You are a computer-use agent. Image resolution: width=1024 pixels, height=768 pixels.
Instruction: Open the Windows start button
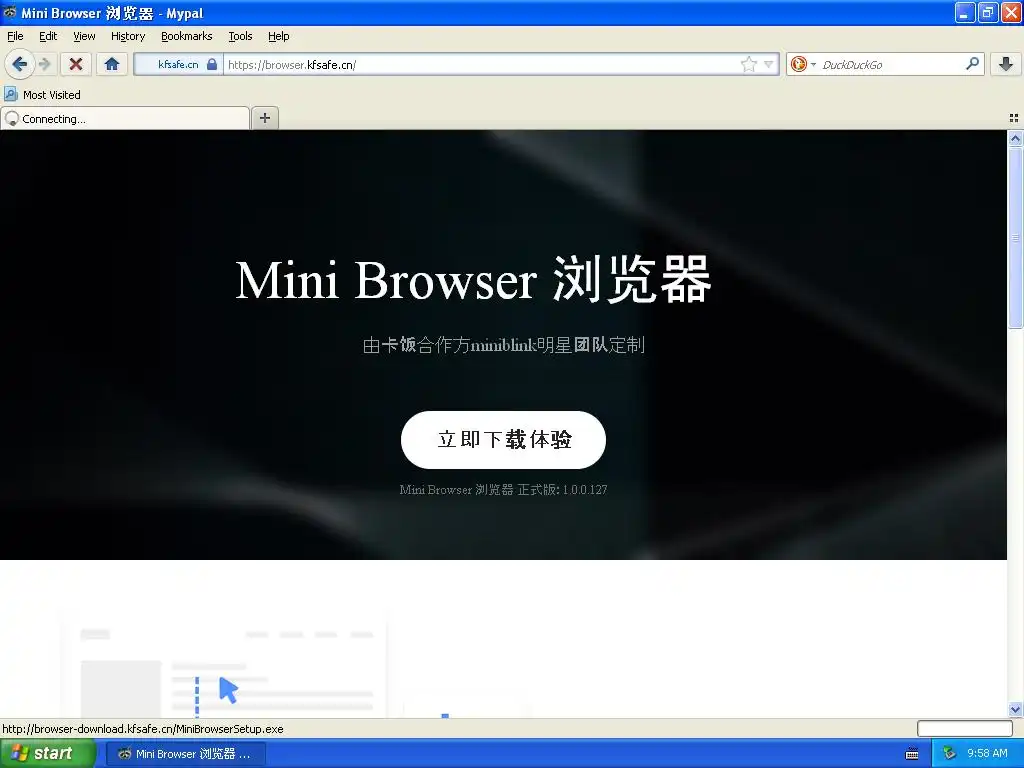tap(48, 753)
